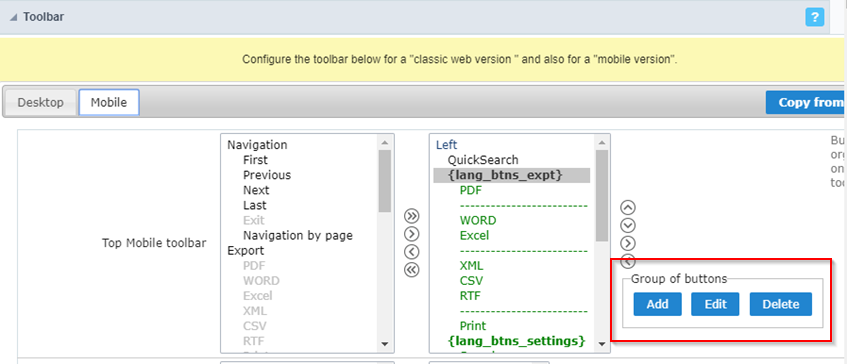Select green WORD in right list
This screenshot has height=364, width=847.
(478, 220)
